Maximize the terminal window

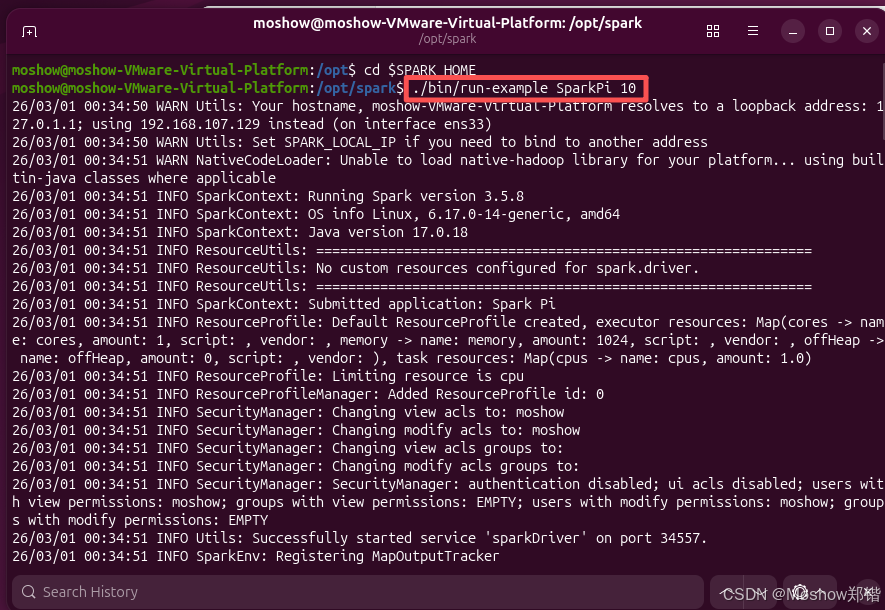coord(830,31)
